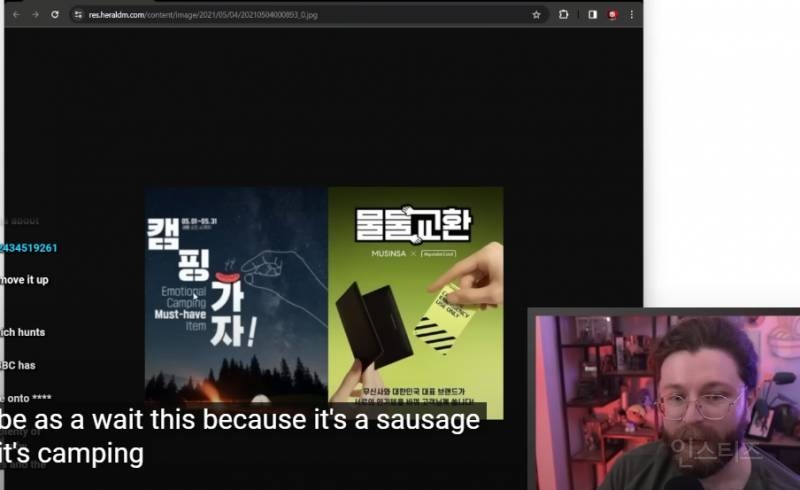Select the 'Must-have' text on poster

tap(180, 314)
